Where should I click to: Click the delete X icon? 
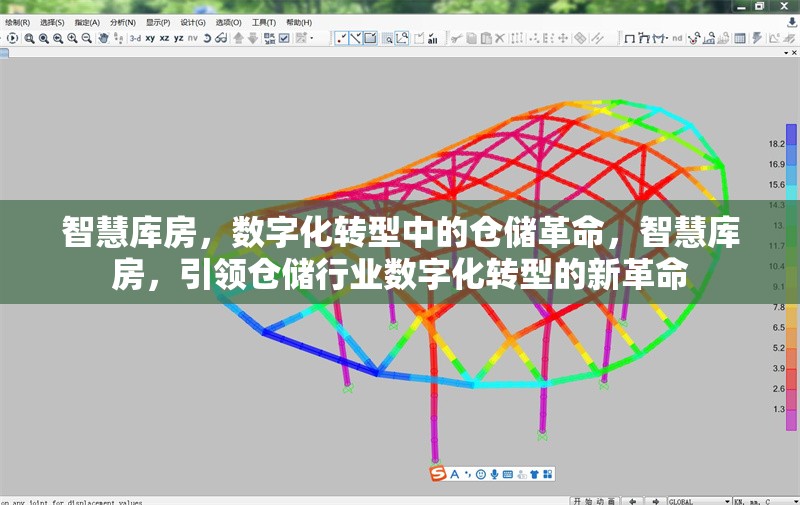click(x=500, y=38)
